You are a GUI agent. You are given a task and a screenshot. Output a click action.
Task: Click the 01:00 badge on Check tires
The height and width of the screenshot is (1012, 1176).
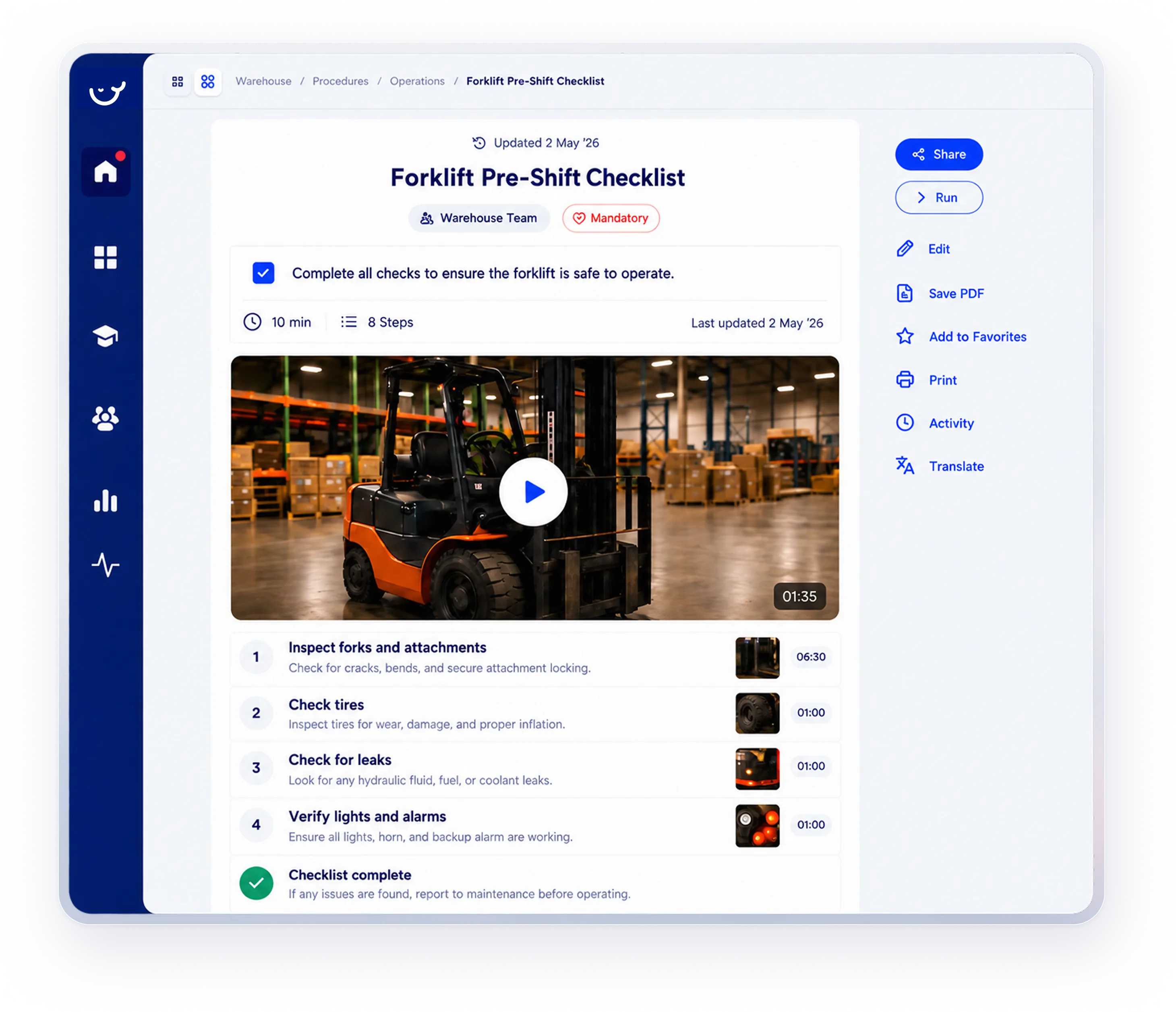click(810, 713)
